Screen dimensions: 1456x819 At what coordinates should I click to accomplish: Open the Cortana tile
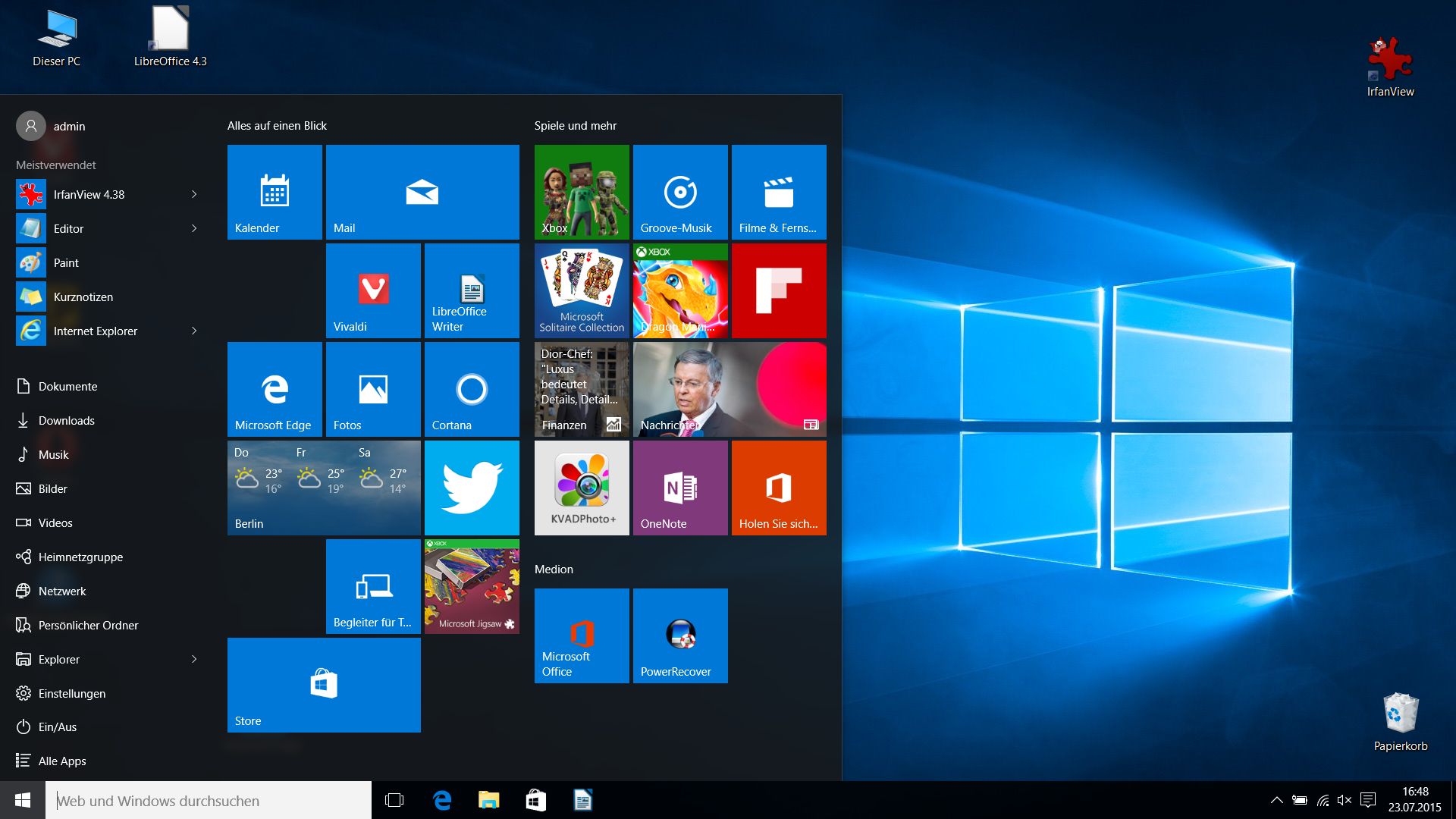coord(472,389)
